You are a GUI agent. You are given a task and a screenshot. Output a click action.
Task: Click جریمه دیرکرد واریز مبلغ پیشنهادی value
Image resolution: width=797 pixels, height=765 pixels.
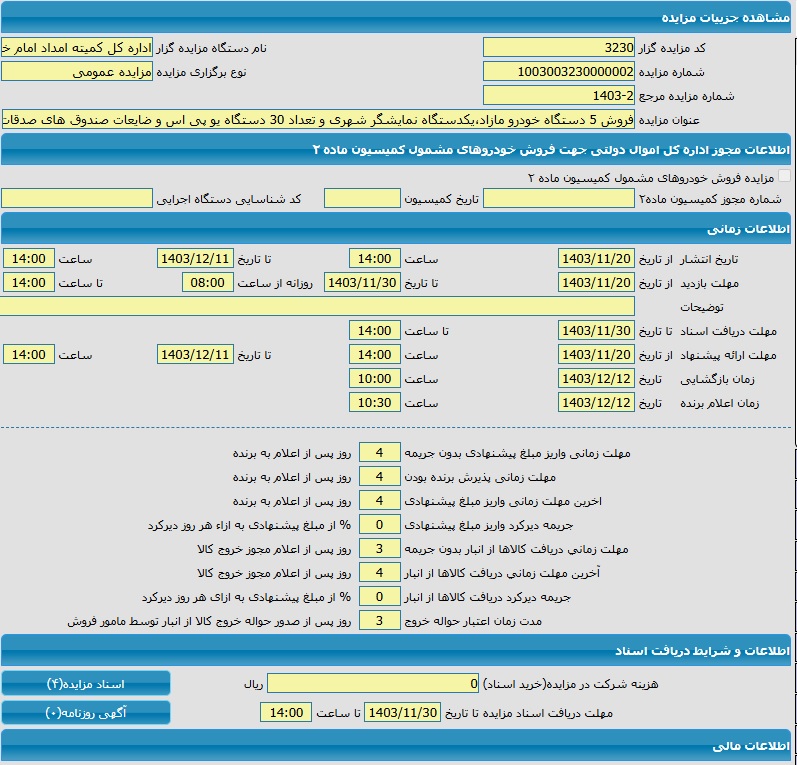click(x=380, y=524)
